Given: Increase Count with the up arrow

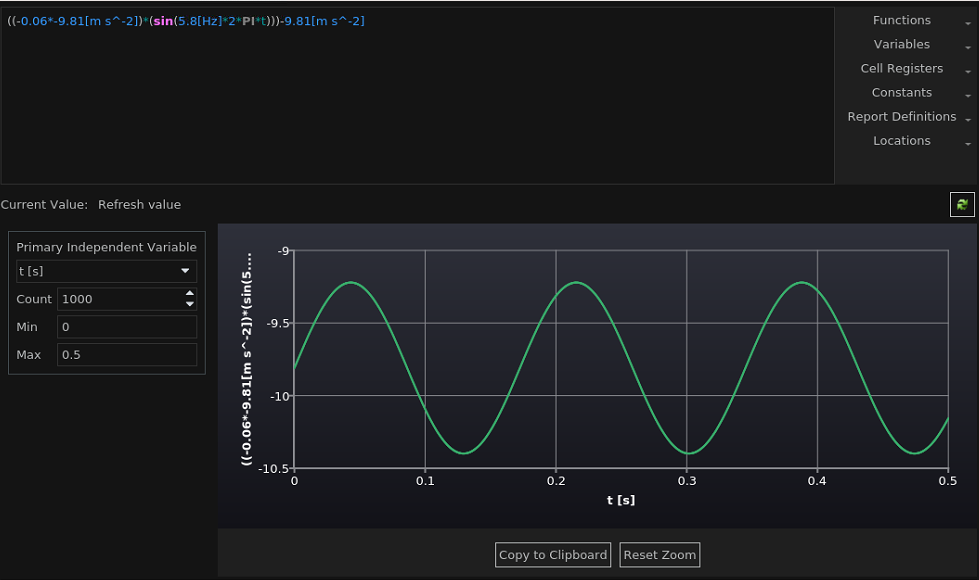Looking at the screenshot, I should pyautogui.click(x=190, y=294).
